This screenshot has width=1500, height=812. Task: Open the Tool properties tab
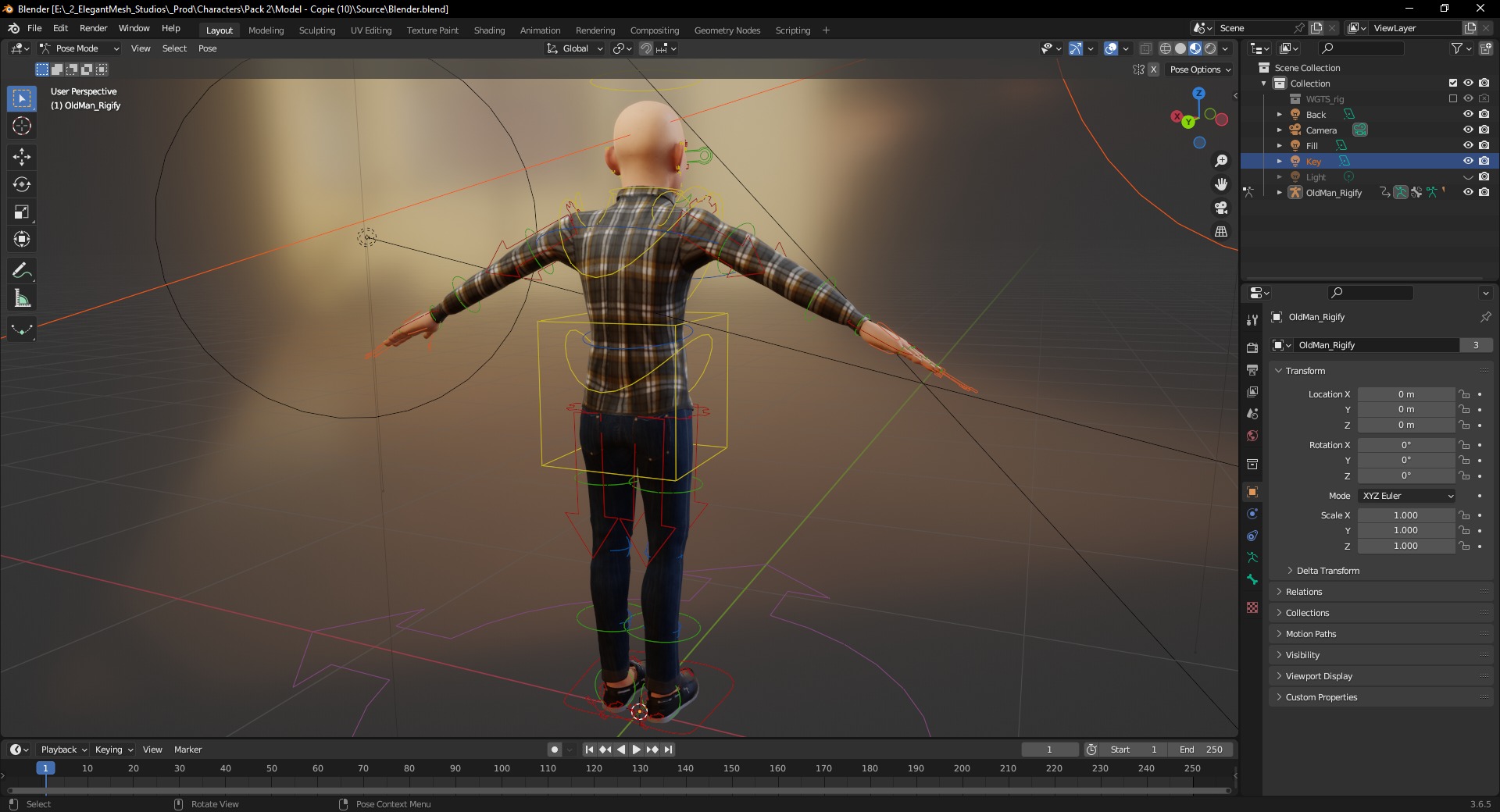click(x=1252, y=320)
